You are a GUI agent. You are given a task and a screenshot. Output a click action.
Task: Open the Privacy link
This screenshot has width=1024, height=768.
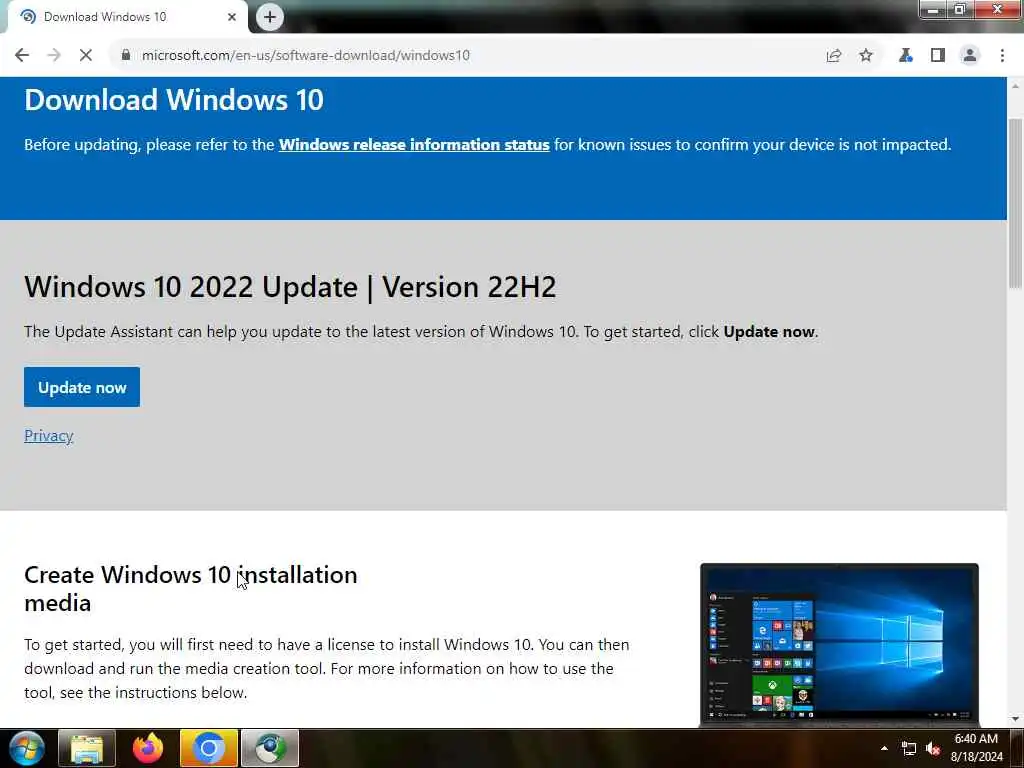(x=49, y=436)
